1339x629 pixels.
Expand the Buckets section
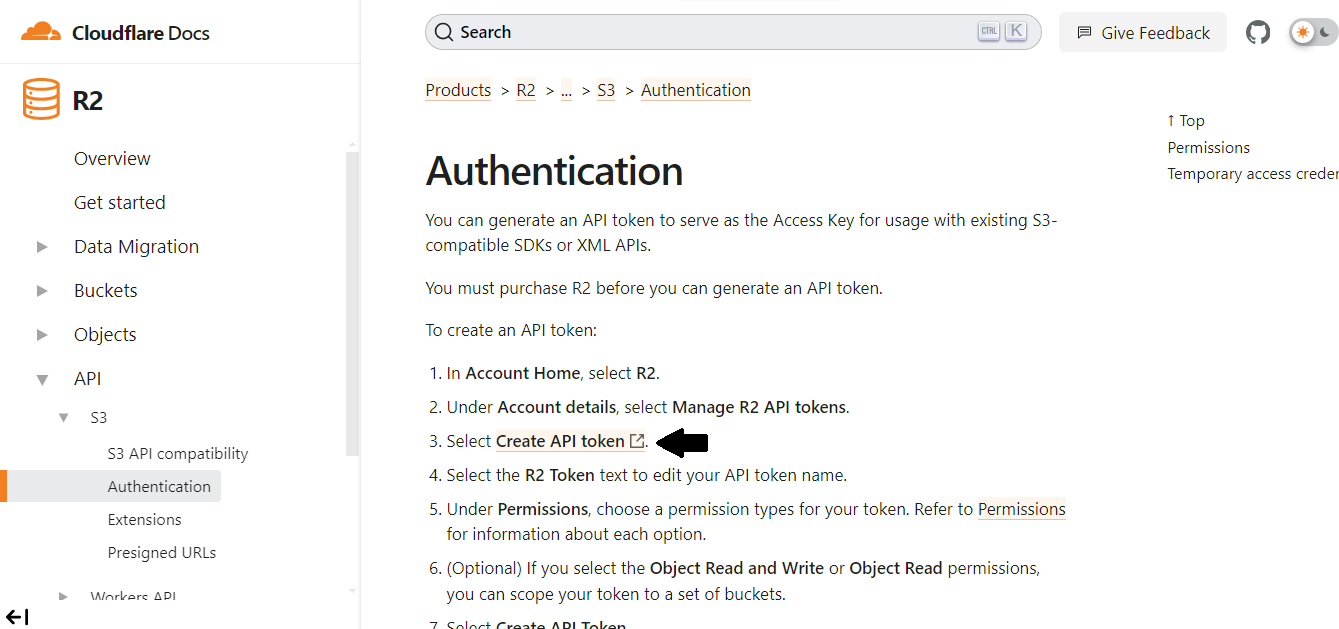pyautogui.click(x=42, y=290)
